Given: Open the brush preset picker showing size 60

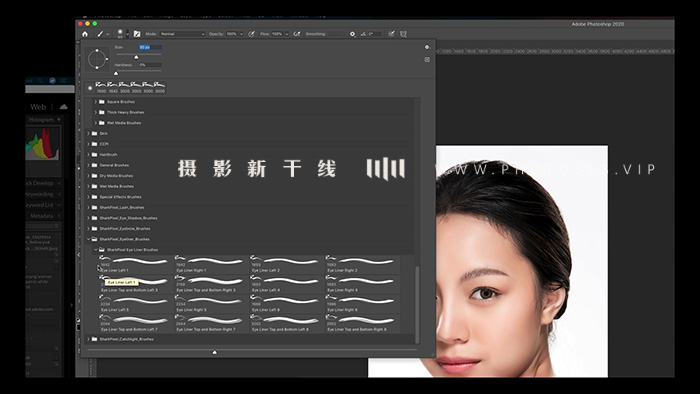Looking at the screenshot, I should tap(122, 34).
